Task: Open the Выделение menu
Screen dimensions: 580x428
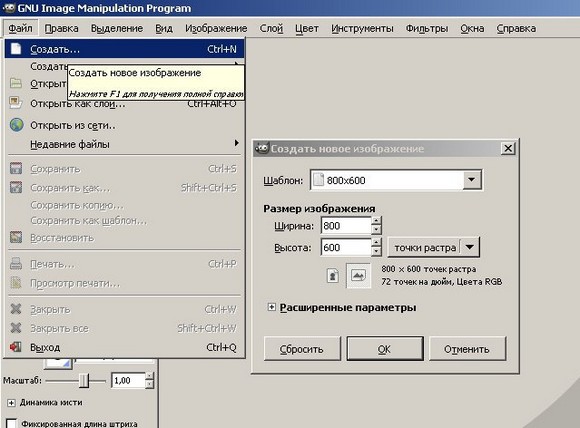Action: [117, 28]
